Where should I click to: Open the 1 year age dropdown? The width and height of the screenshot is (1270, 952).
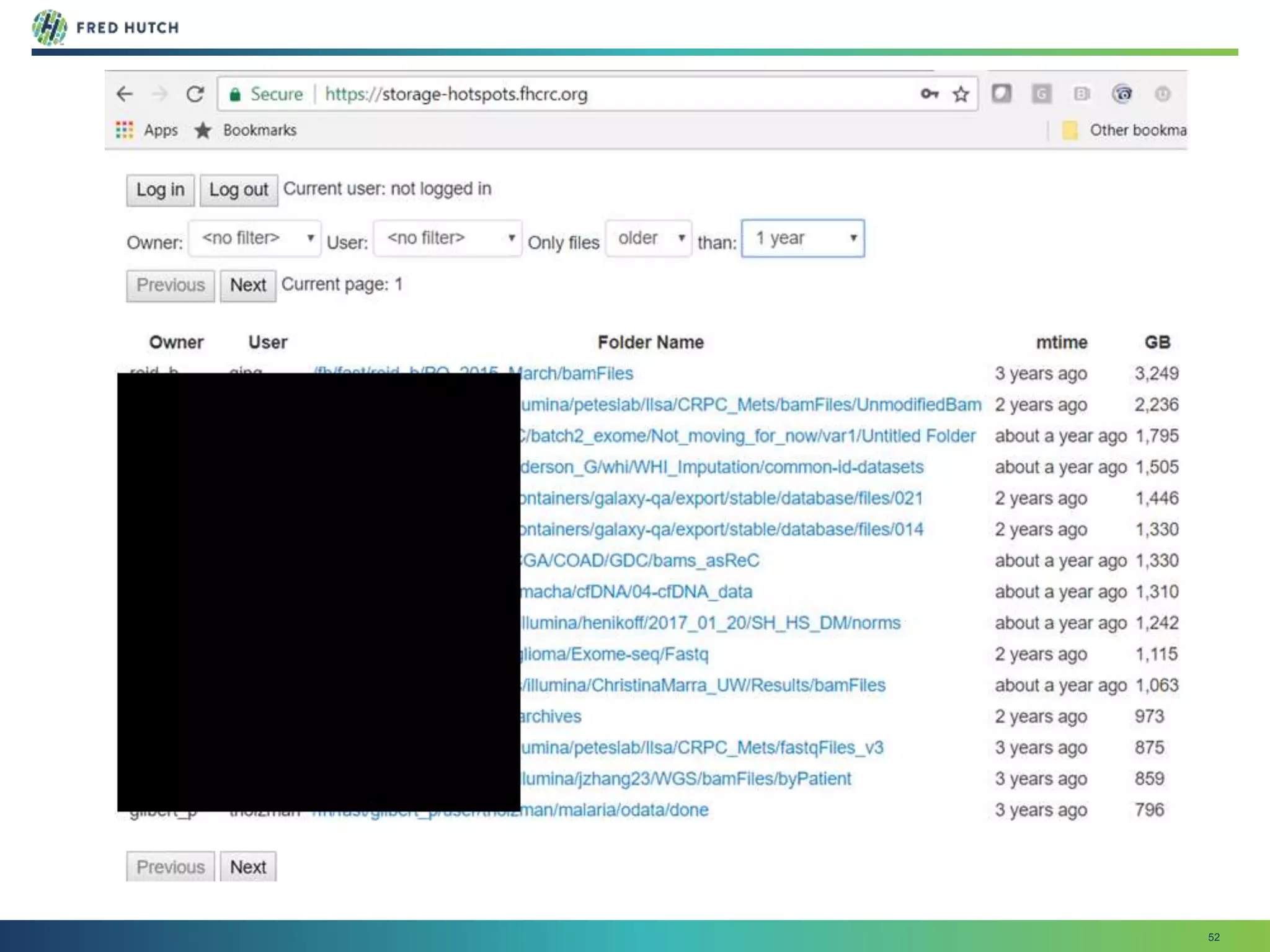pos(802,239)
